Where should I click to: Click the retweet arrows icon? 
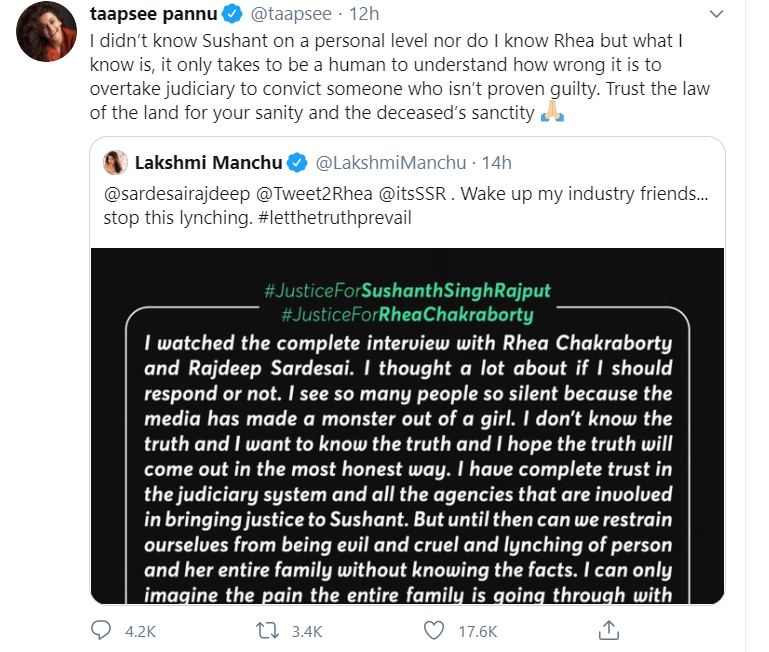pyautogui.click(x=267, y=631)
